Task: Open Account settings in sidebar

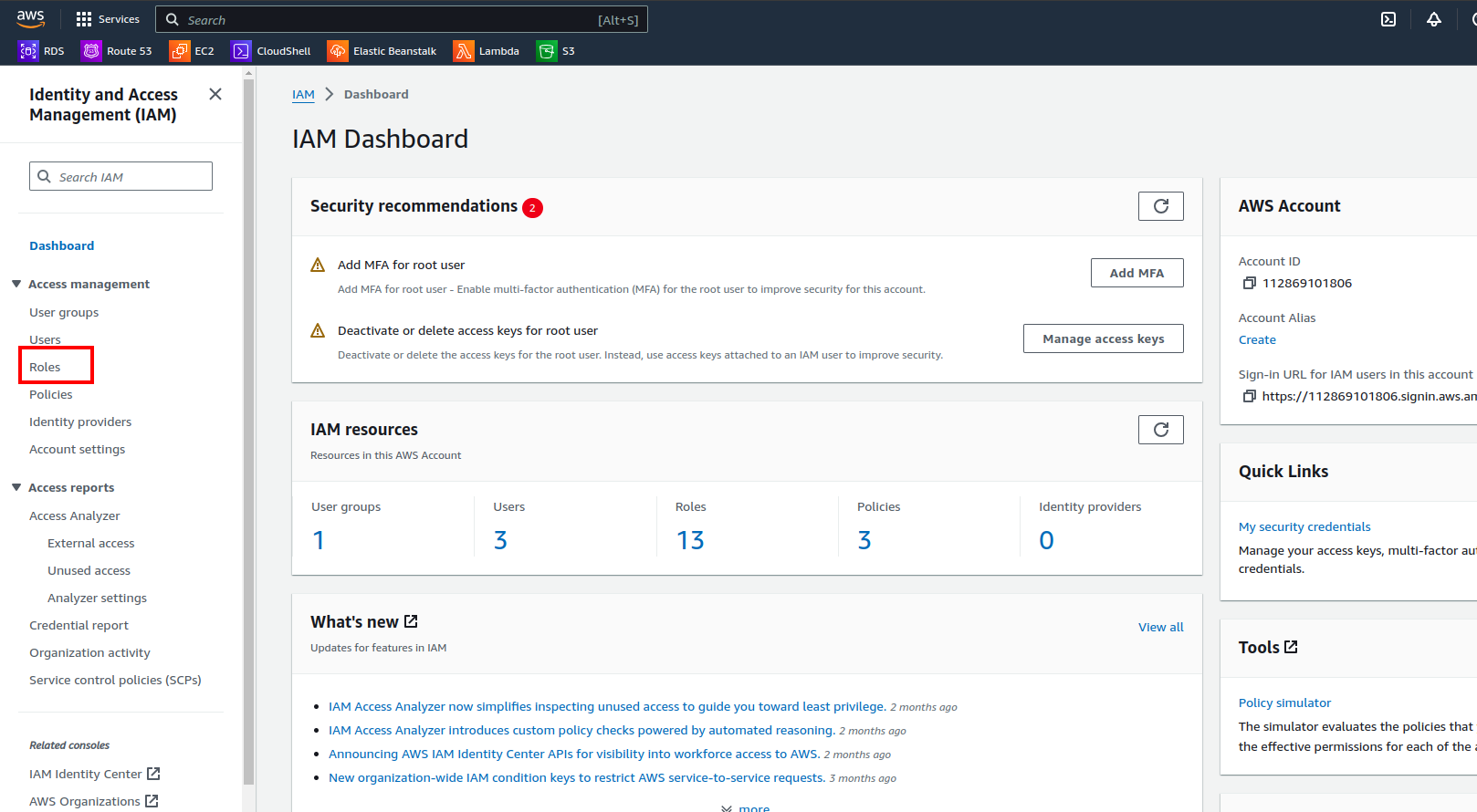Action: 78,449
